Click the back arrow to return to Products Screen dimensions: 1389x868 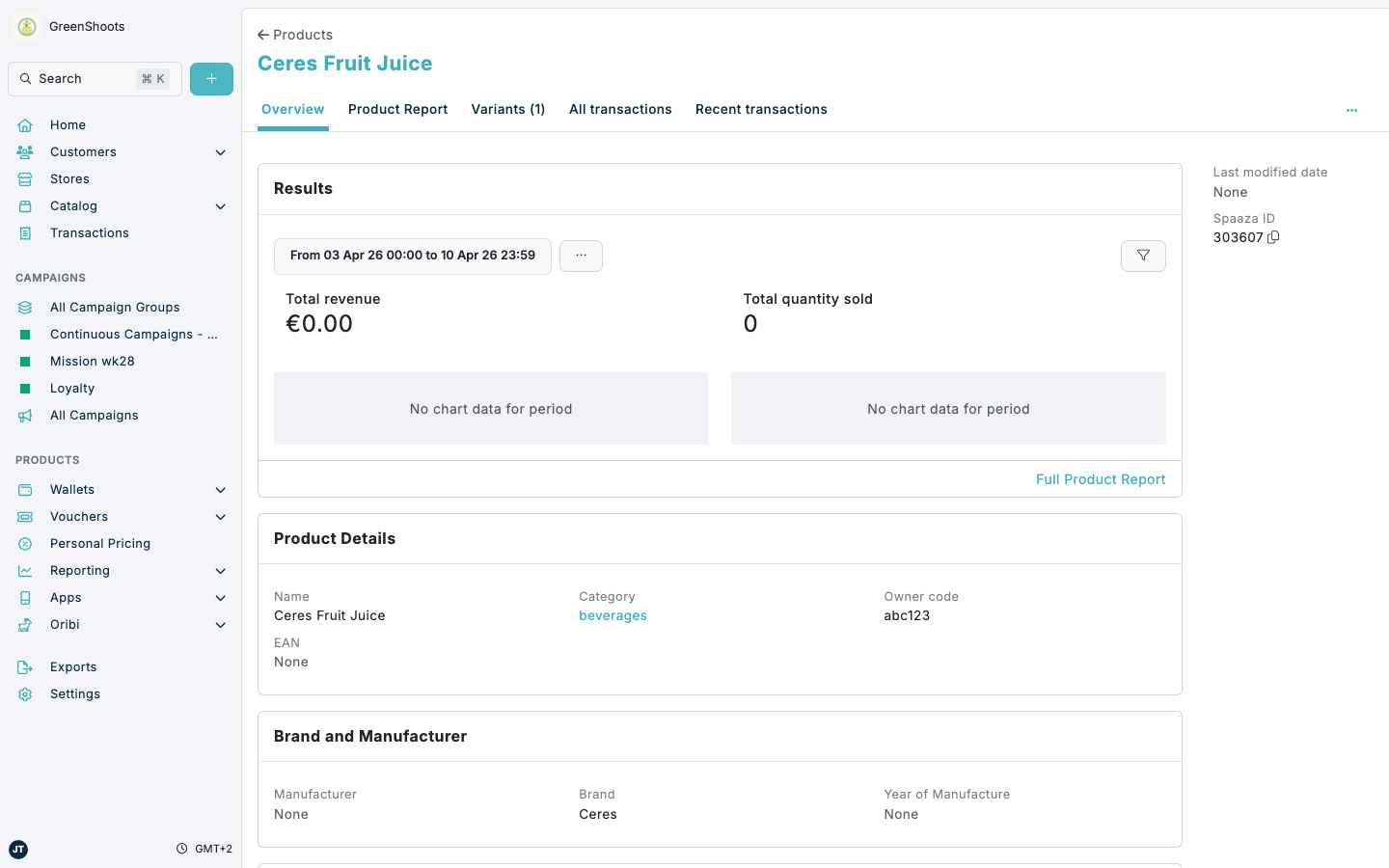[261, 34]
